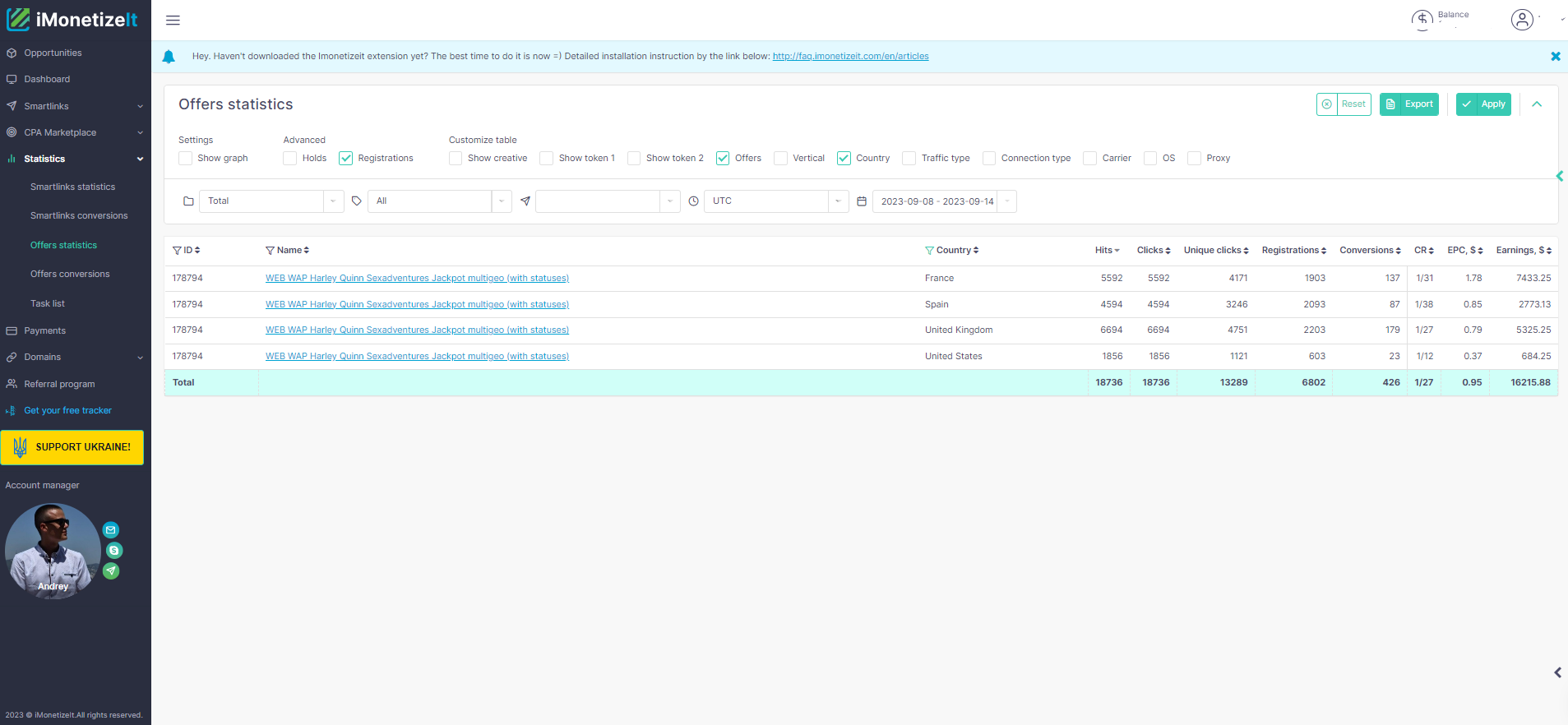Expand the Smartlinks sidebar menu
Viewport: 1568px width, 725px height.
point(76,106)
